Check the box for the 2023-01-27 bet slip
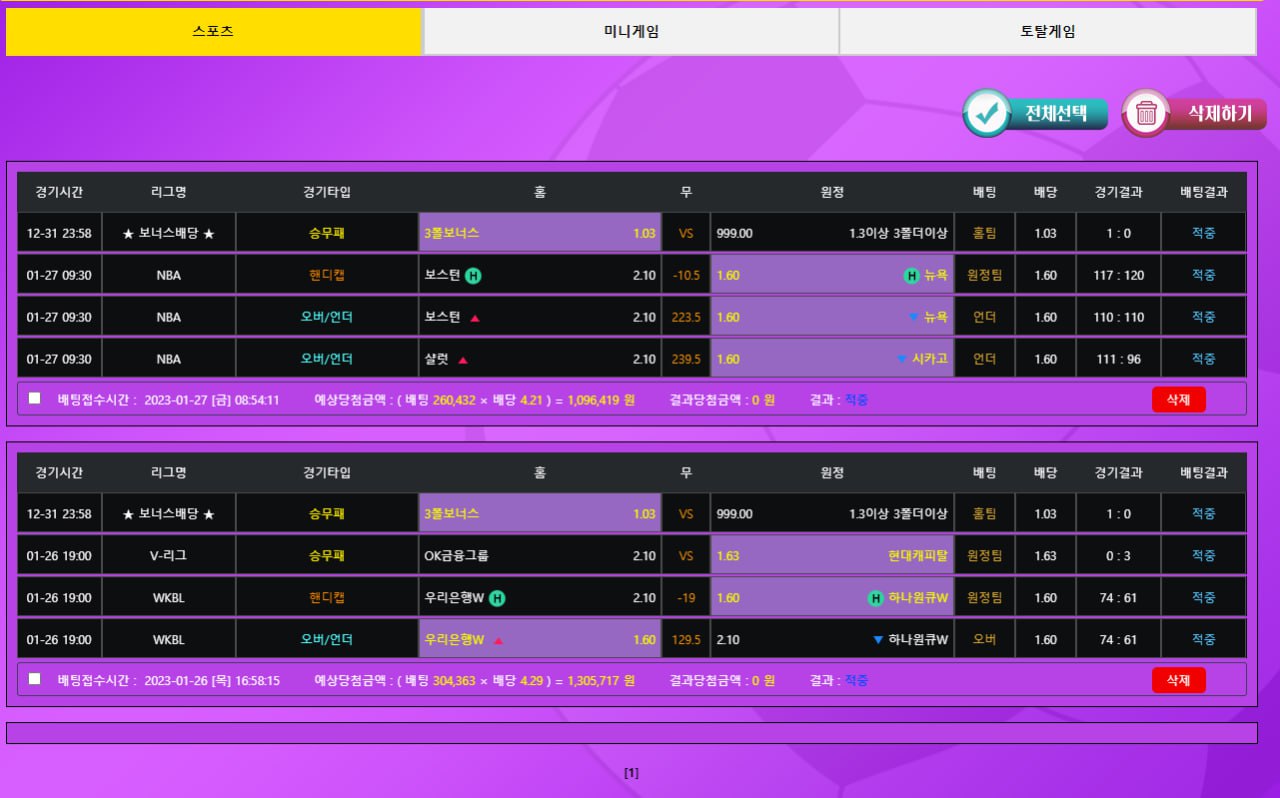This screenshot has height=798, width=1280. tap(35, 398)
